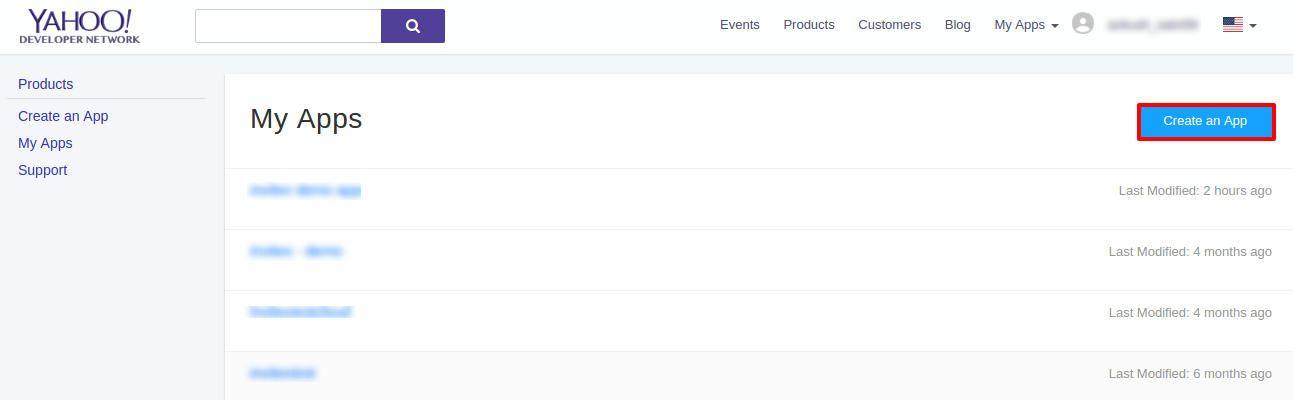Click the blue Create an App button
This screenshot has height=400, width=1293.
(x=1205, y=121)
